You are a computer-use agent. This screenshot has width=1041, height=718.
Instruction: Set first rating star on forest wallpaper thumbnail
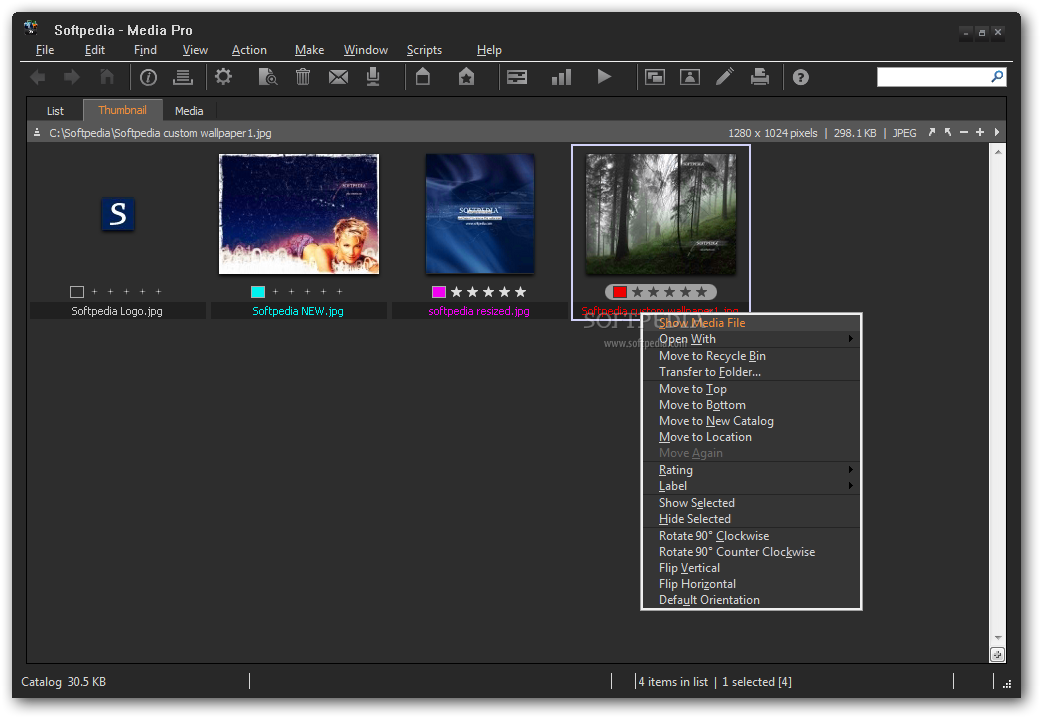point(637,292)
